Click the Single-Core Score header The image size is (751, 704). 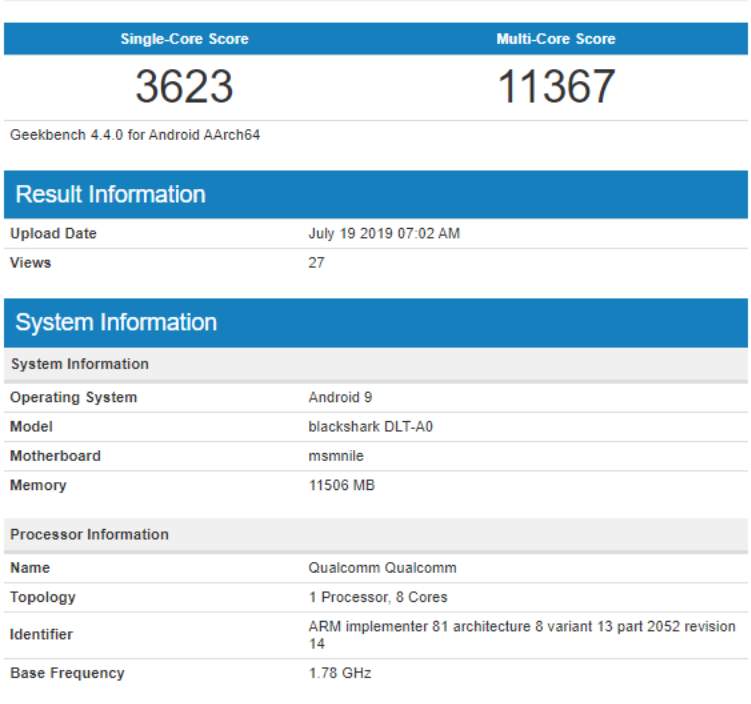pos(184,39)
